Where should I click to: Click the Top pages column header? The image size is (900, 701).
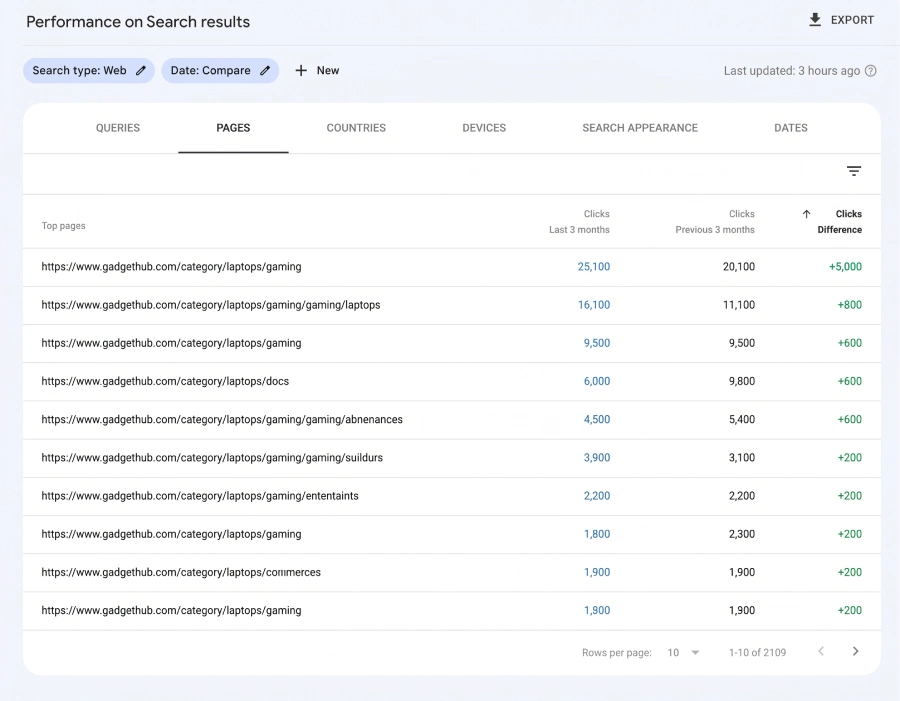[63, 226]
